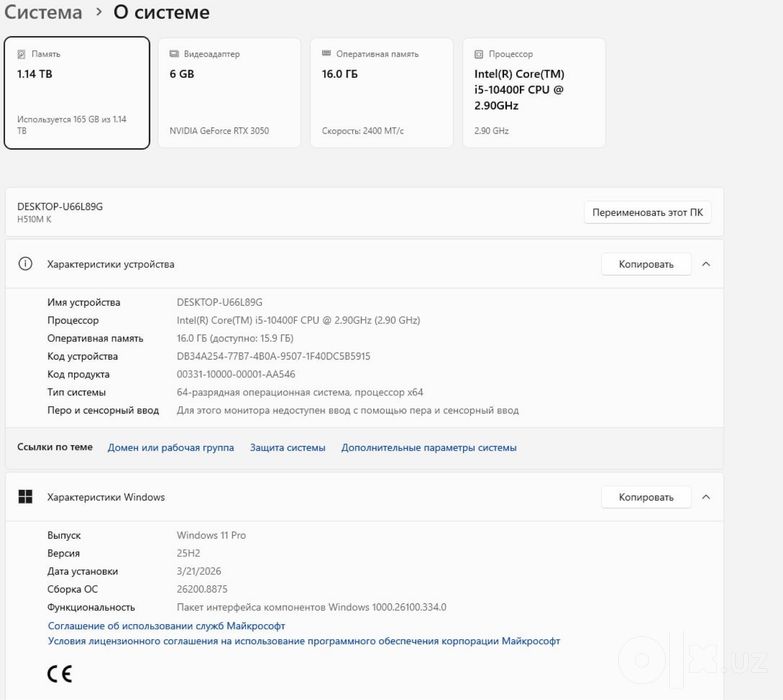783x700 pixels.
Task: Click the CE mark icon
Action: (x=59, y=674)
